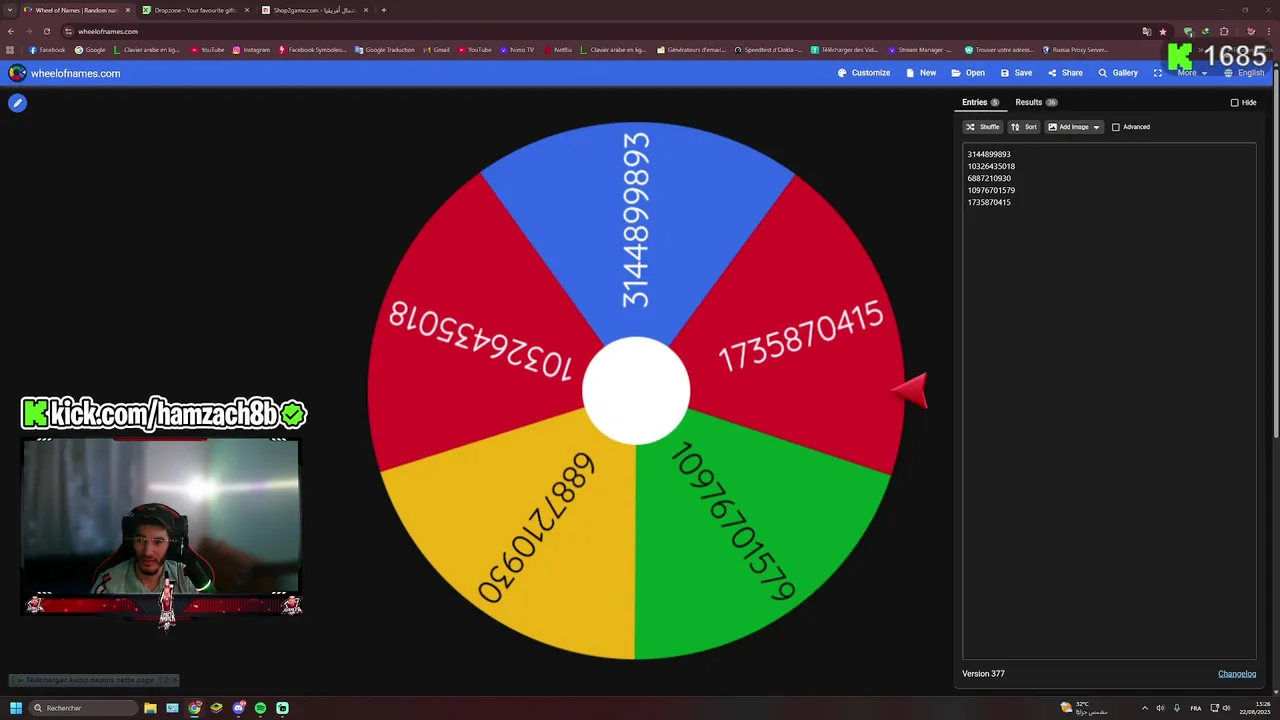Open the Stream Manager bookmark

[920, 50]
